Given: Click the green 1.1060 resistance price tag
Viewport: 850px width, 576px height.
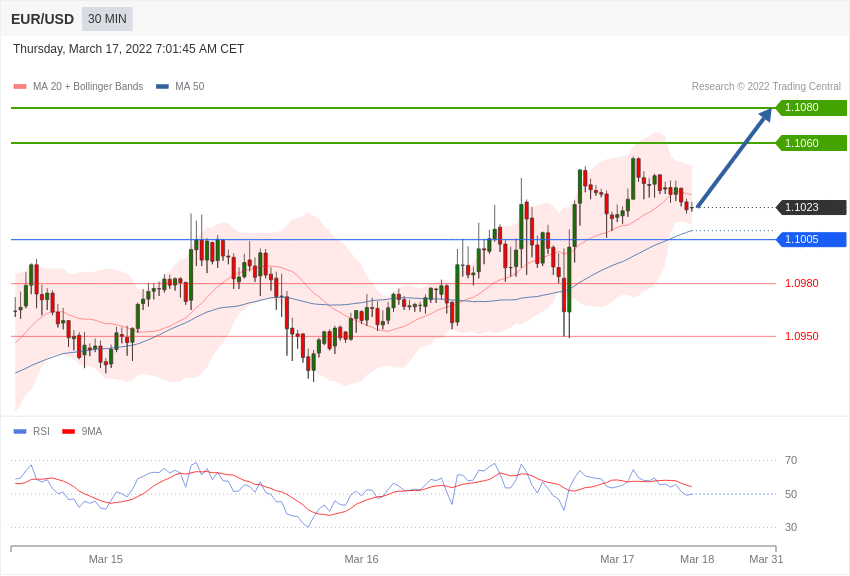Looking at the screenshot, I should tap(812, 143).
